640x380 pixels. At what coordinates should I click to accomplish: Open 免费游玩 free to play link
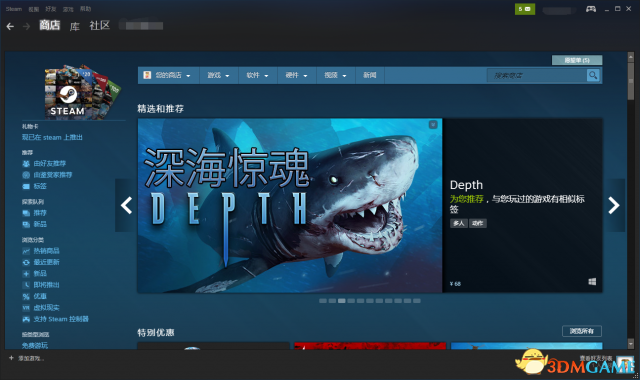click(x=35, y=346)
